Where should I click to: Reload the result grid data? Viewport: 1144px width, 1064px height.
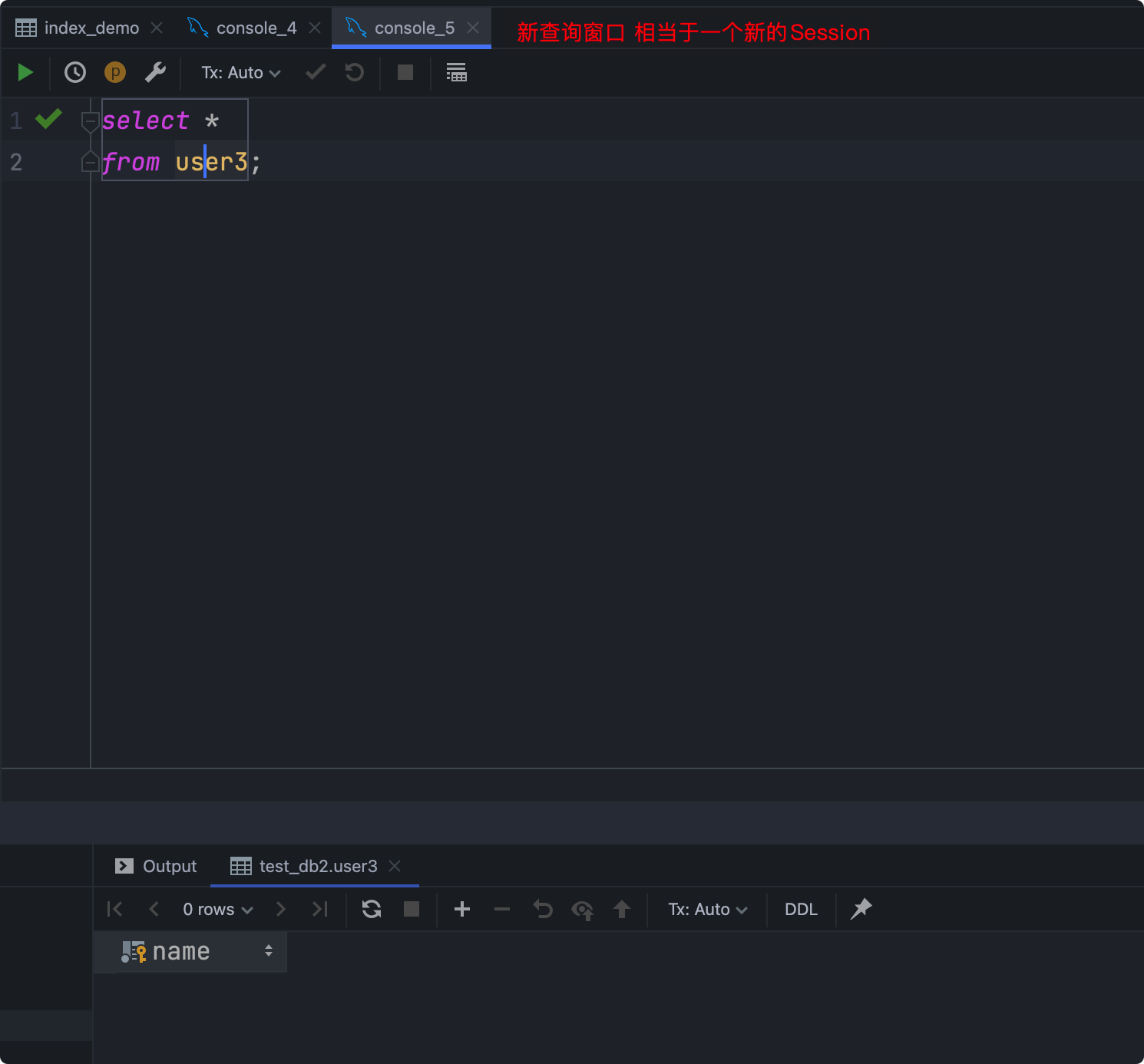click(372, 909)
